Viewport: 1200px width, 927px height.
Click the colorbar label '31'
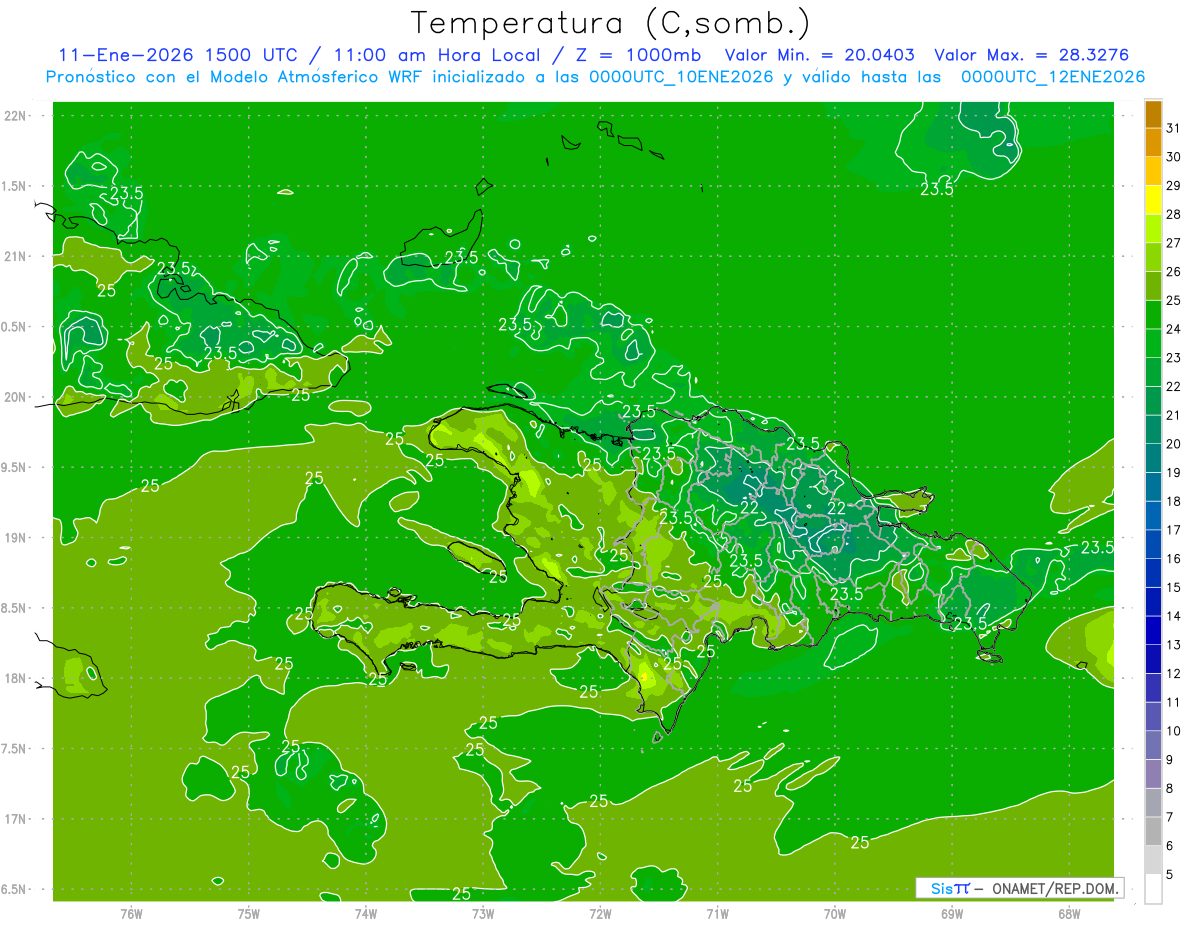(1173, 127)
